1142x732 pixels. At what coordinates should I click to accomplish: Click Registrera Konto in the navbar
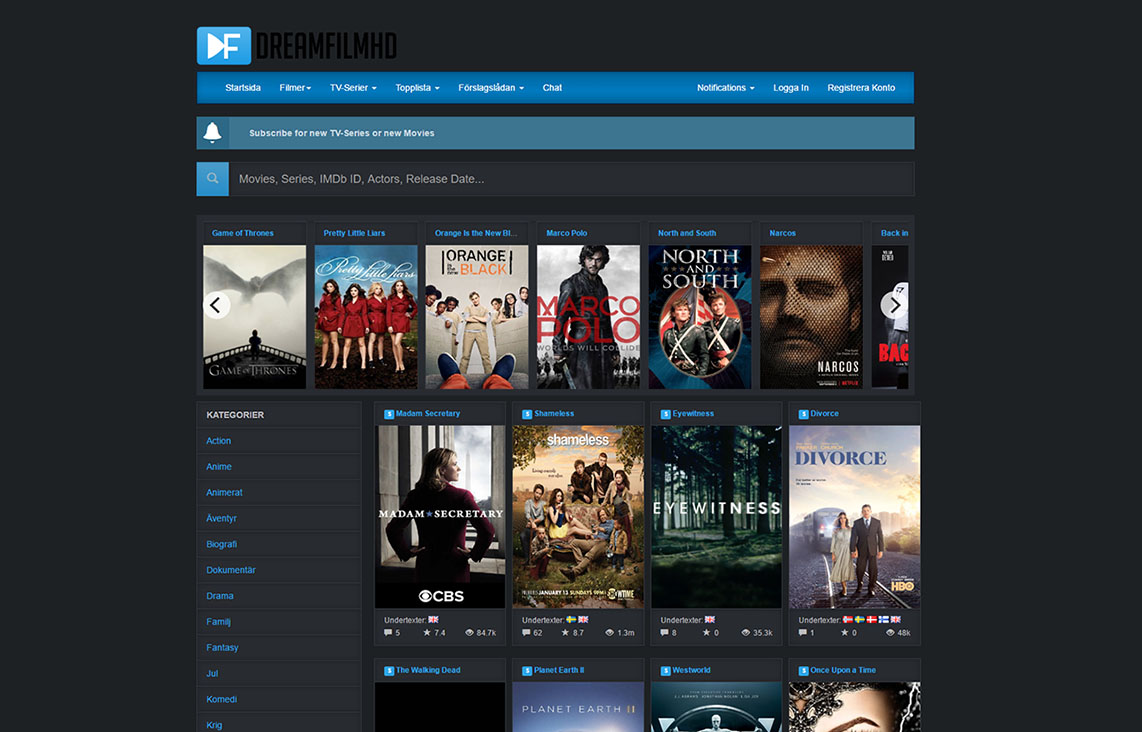click(x=861, y=87)
